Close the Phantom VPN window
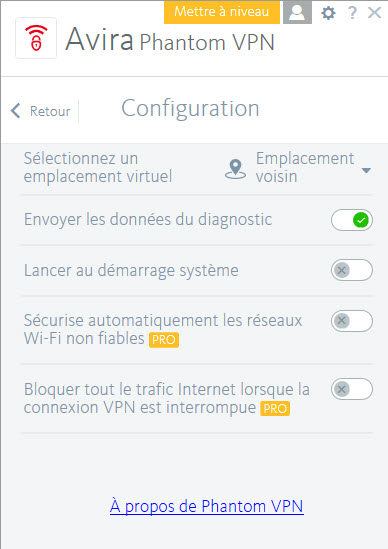 pyautogui.click(x=374, y=13)
